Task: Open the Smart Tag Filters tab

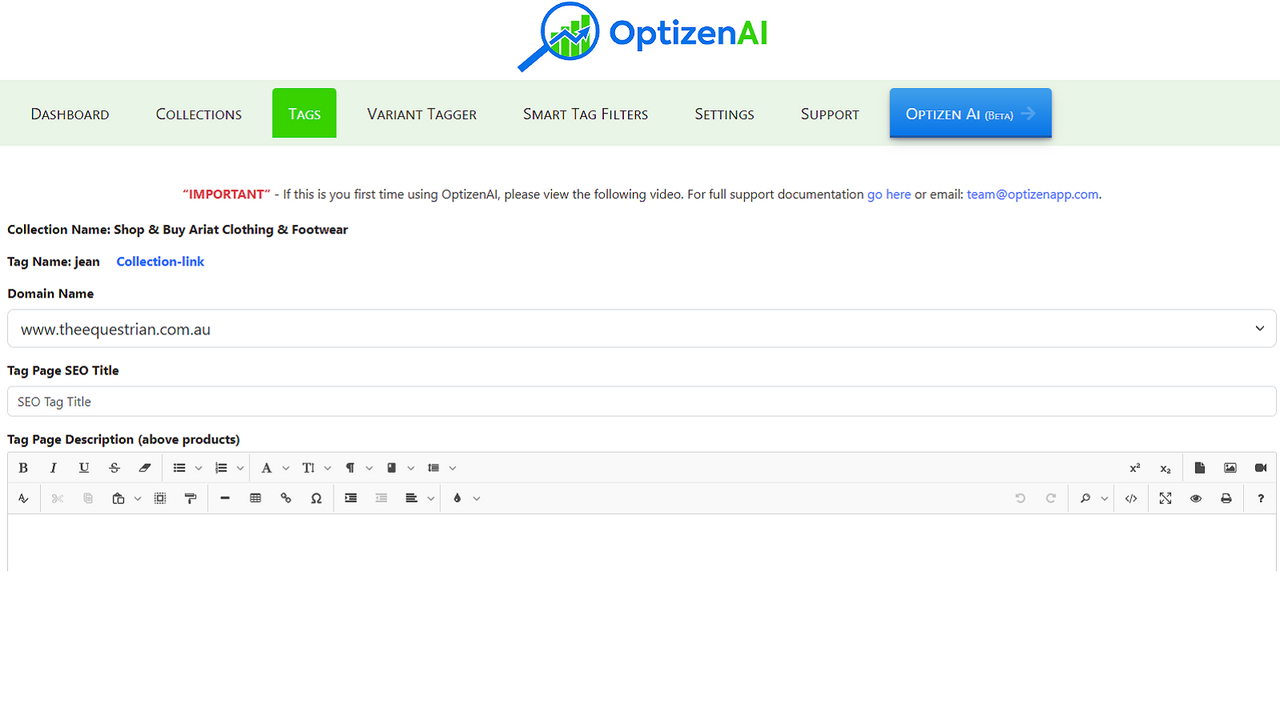Action: 586,114
